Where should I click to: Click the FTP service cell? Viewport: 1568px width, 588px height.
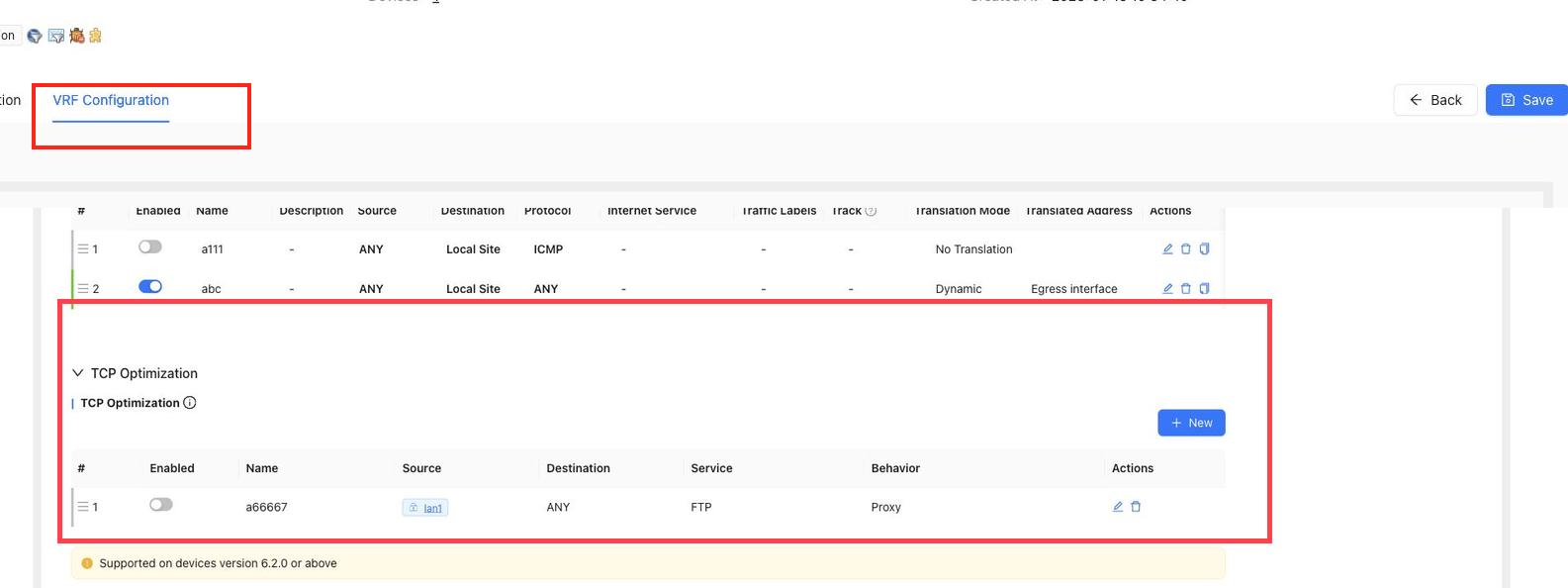701,507
